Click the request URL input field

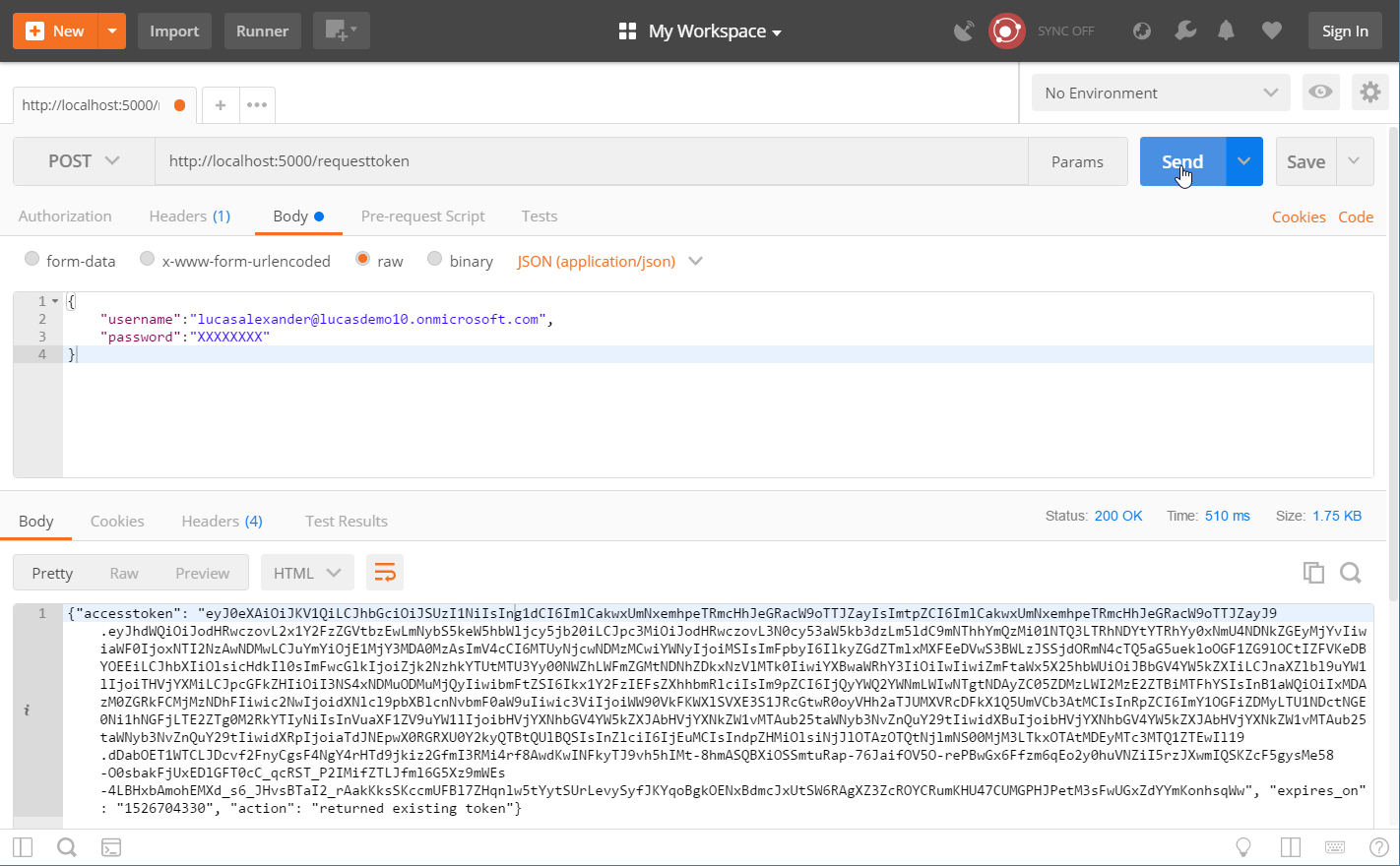(591, 161)
